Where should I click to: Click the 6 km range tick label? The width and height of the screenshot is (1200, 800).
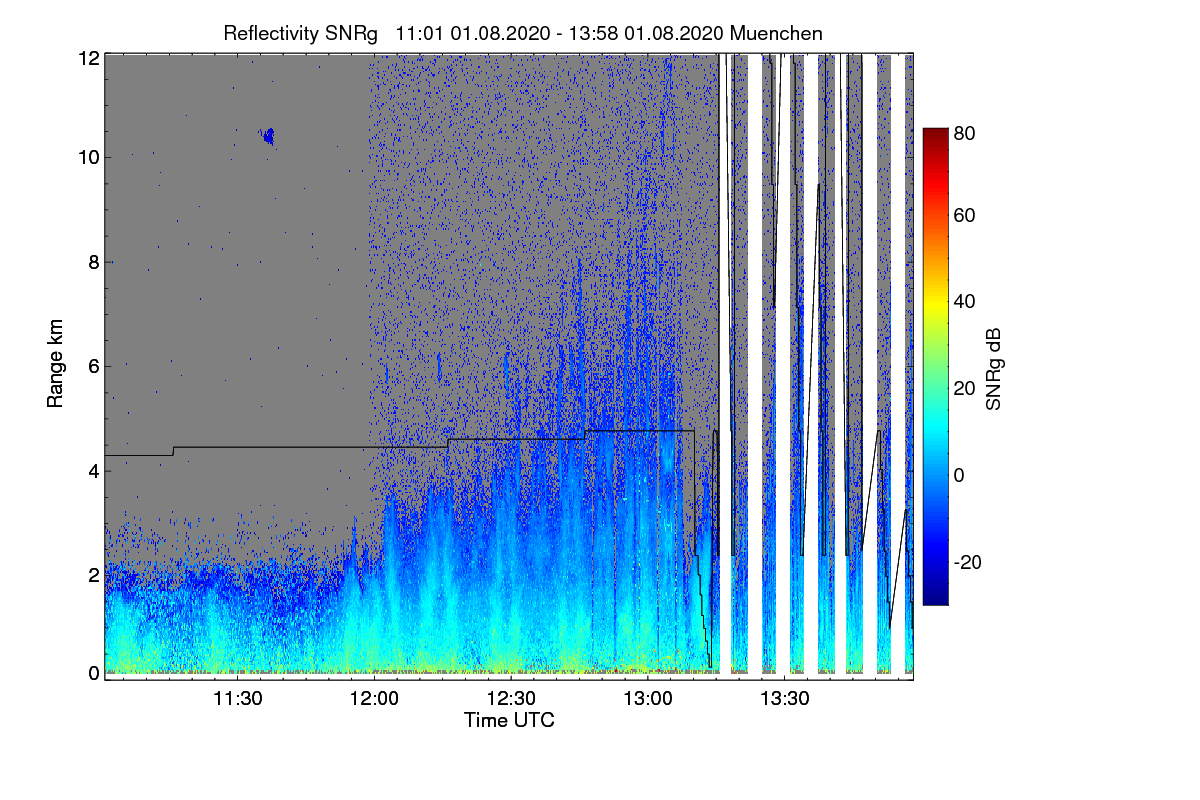click(x=94, y=366)
